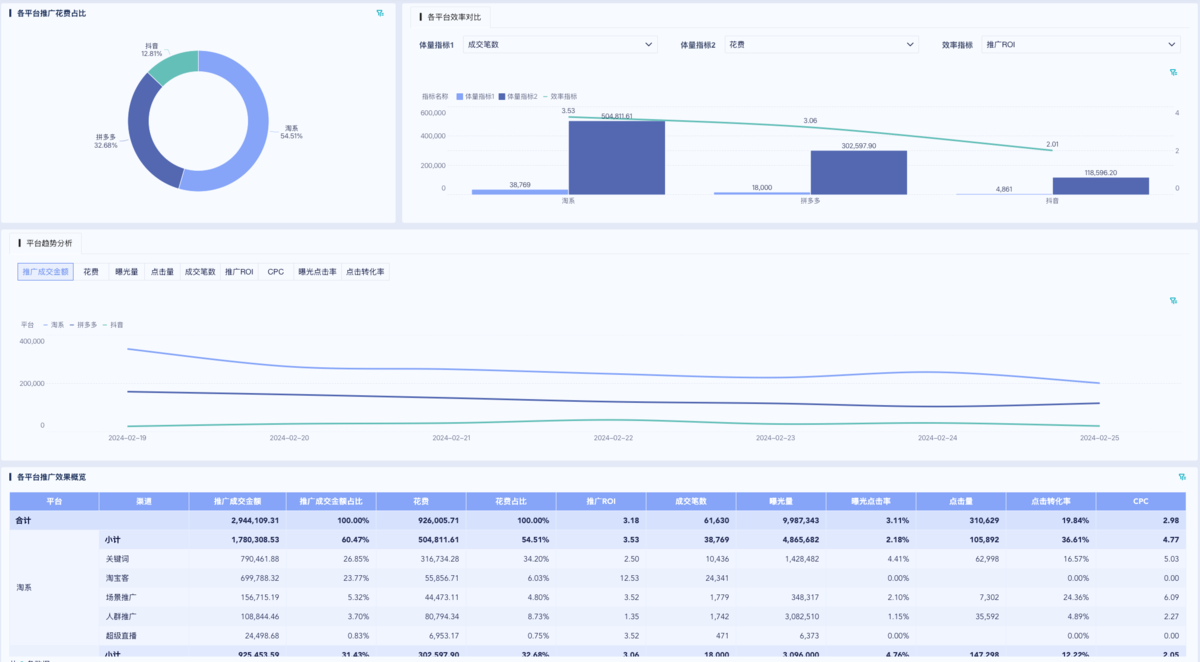Viewport: 1200px width, 662px height.
Task: Open the 体量指标2 dropdown showing 花费
Action: coord(821,45)
